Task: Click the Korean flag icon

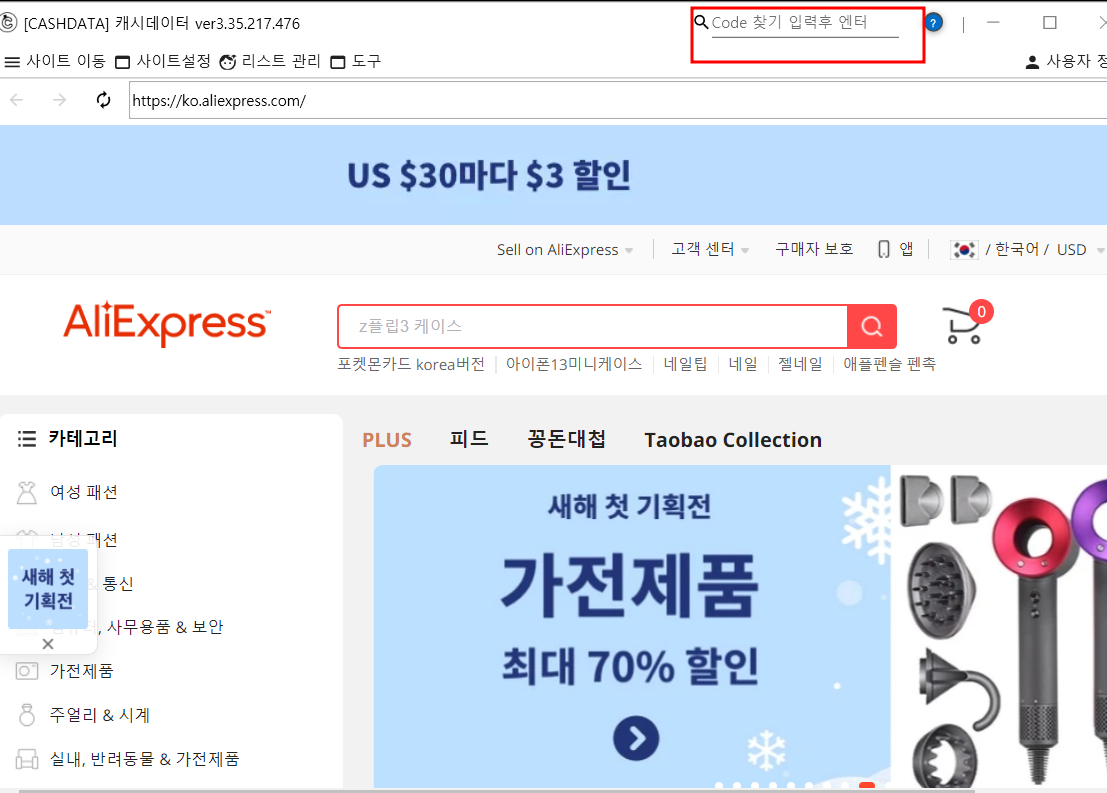Action: 964,250
